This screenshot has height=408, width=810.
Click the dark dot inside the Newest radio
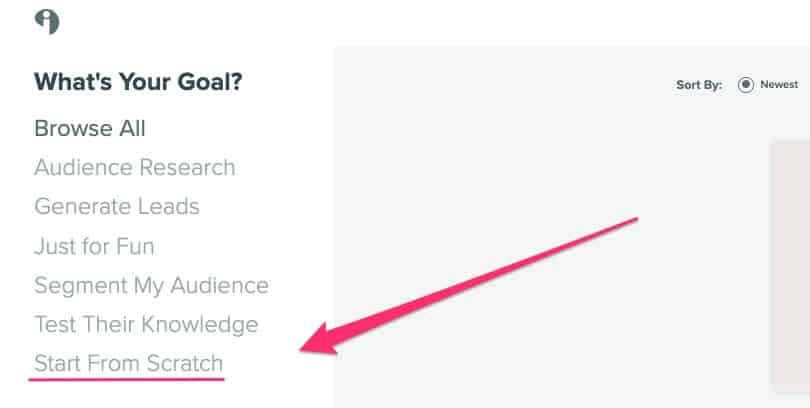[x=745, y=85]
